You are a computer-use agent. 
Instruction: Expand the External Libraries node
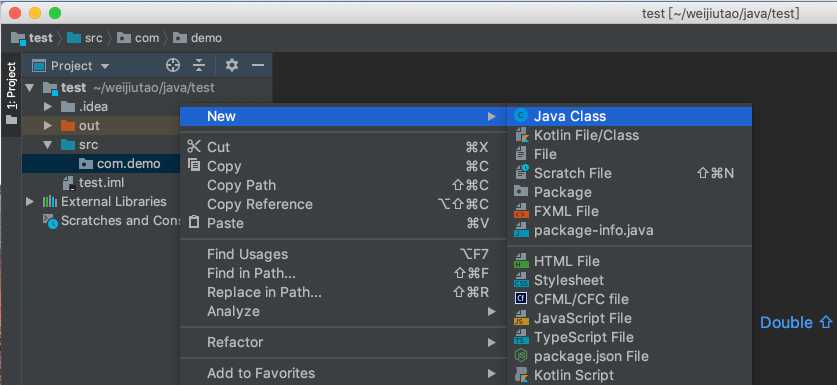pyautogui.click(x=30, y=202)
